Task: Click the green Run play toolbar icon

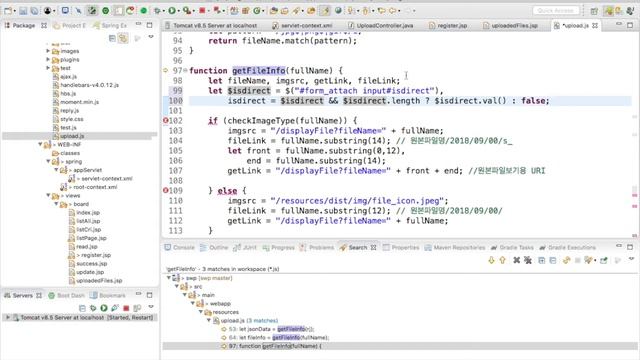Action: [172, 11]
